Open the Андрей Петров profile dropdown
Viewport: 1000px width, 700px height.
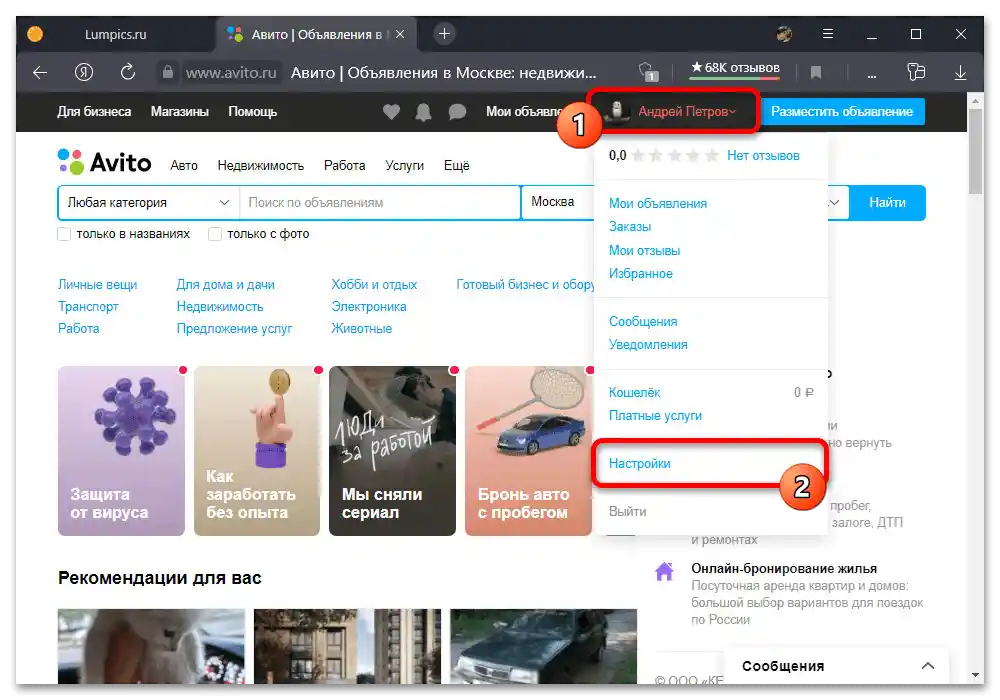click(x=673, y=112)
